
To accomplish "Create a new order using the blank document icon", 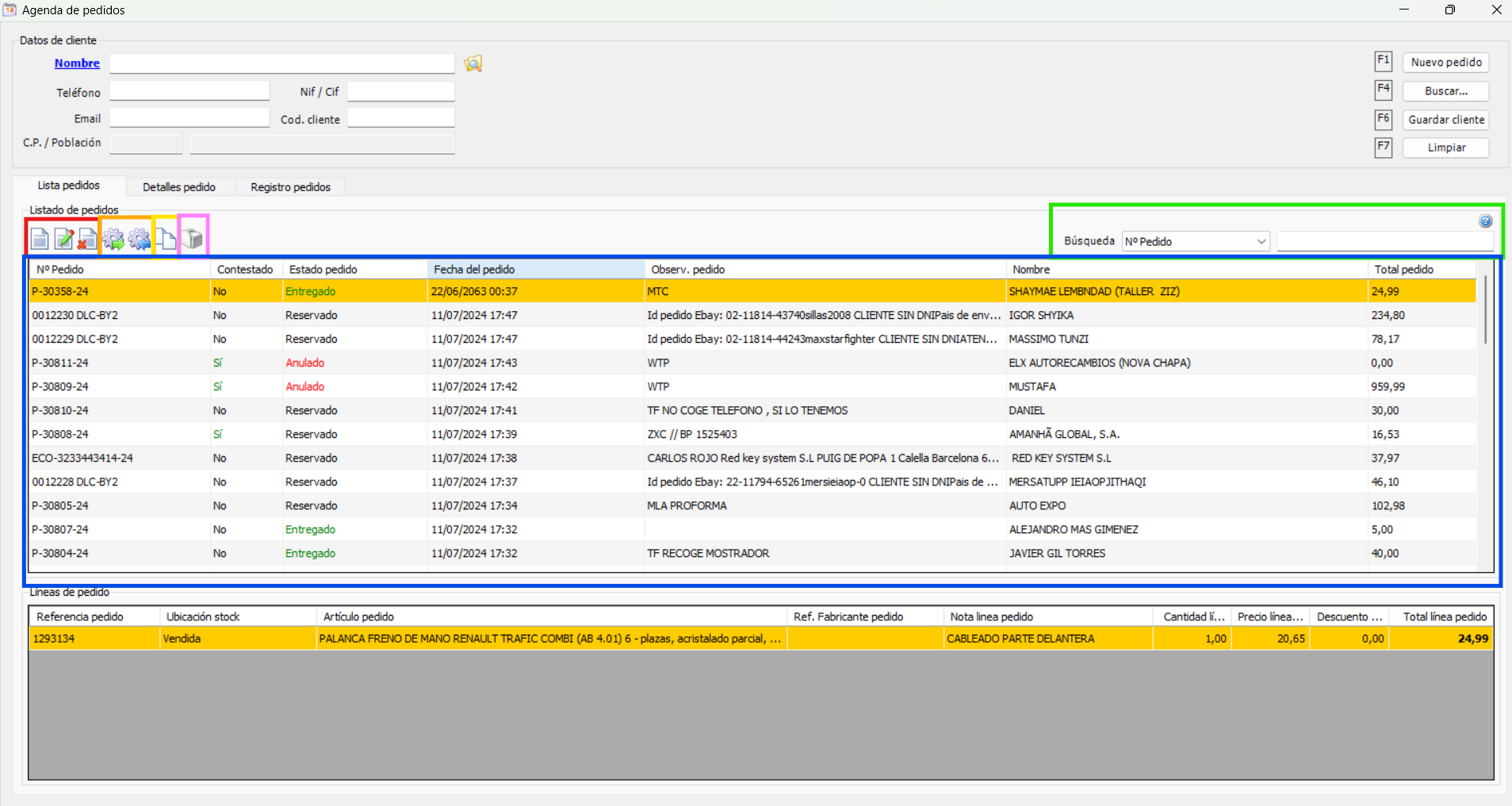I will point(39,237).
